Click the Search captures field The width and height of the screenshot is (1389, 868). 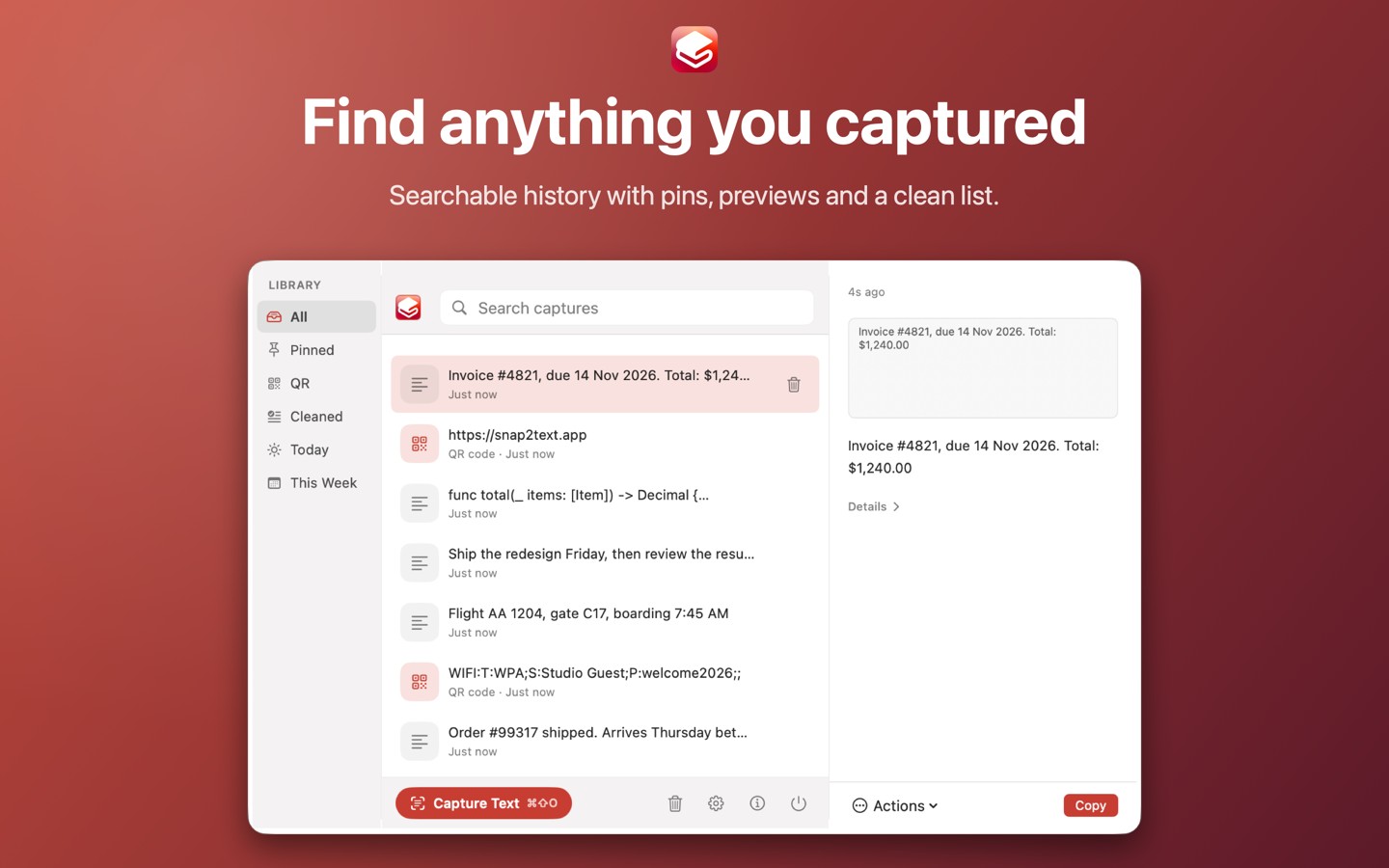tap(627, 308)
